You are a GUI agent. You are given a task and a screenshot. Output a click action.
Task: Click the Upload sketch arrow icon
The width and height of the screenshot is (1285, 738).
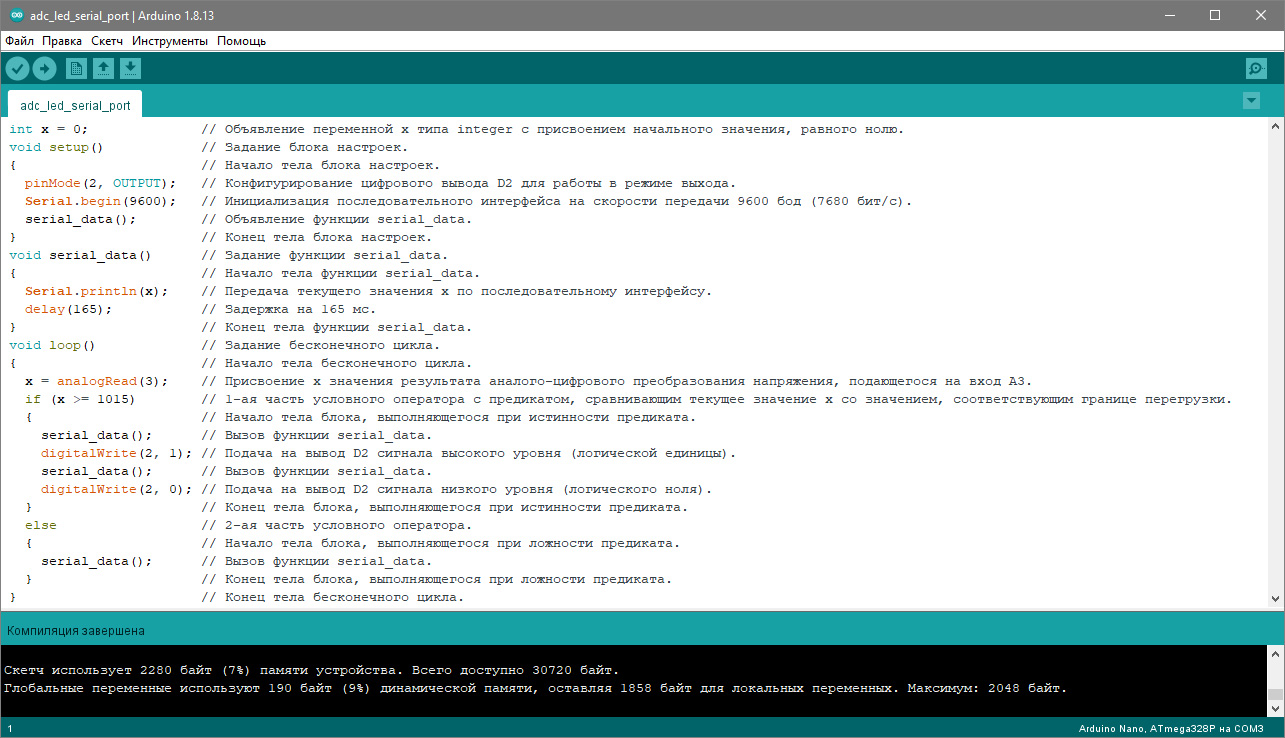(x=44, y=68)
